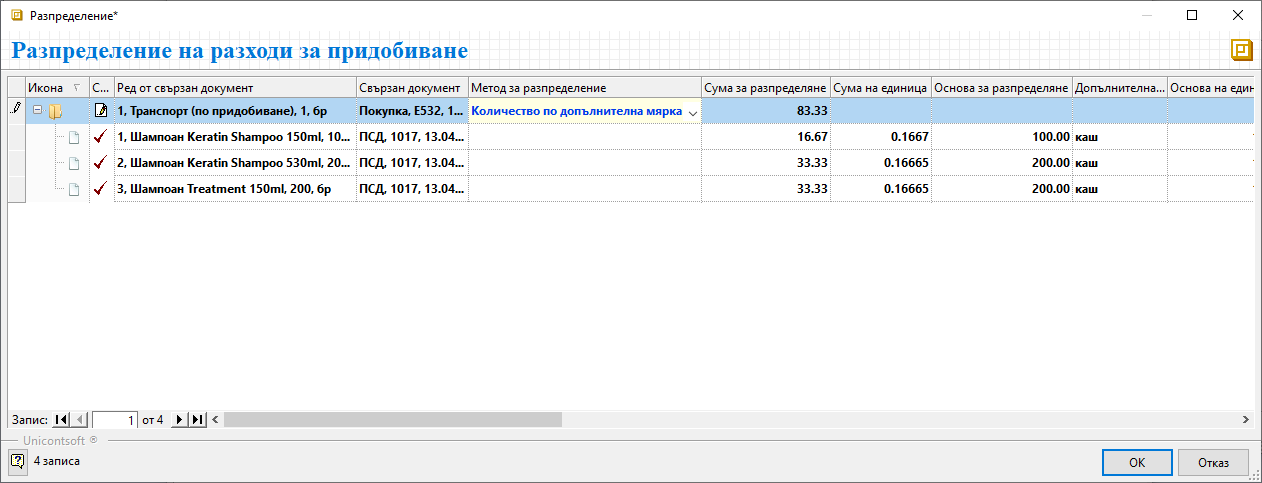Toggle red checkmark for Keratin Shampoo 530ml
The height and width of the screenshot is (483, 1262).
(x=100, y=163)
